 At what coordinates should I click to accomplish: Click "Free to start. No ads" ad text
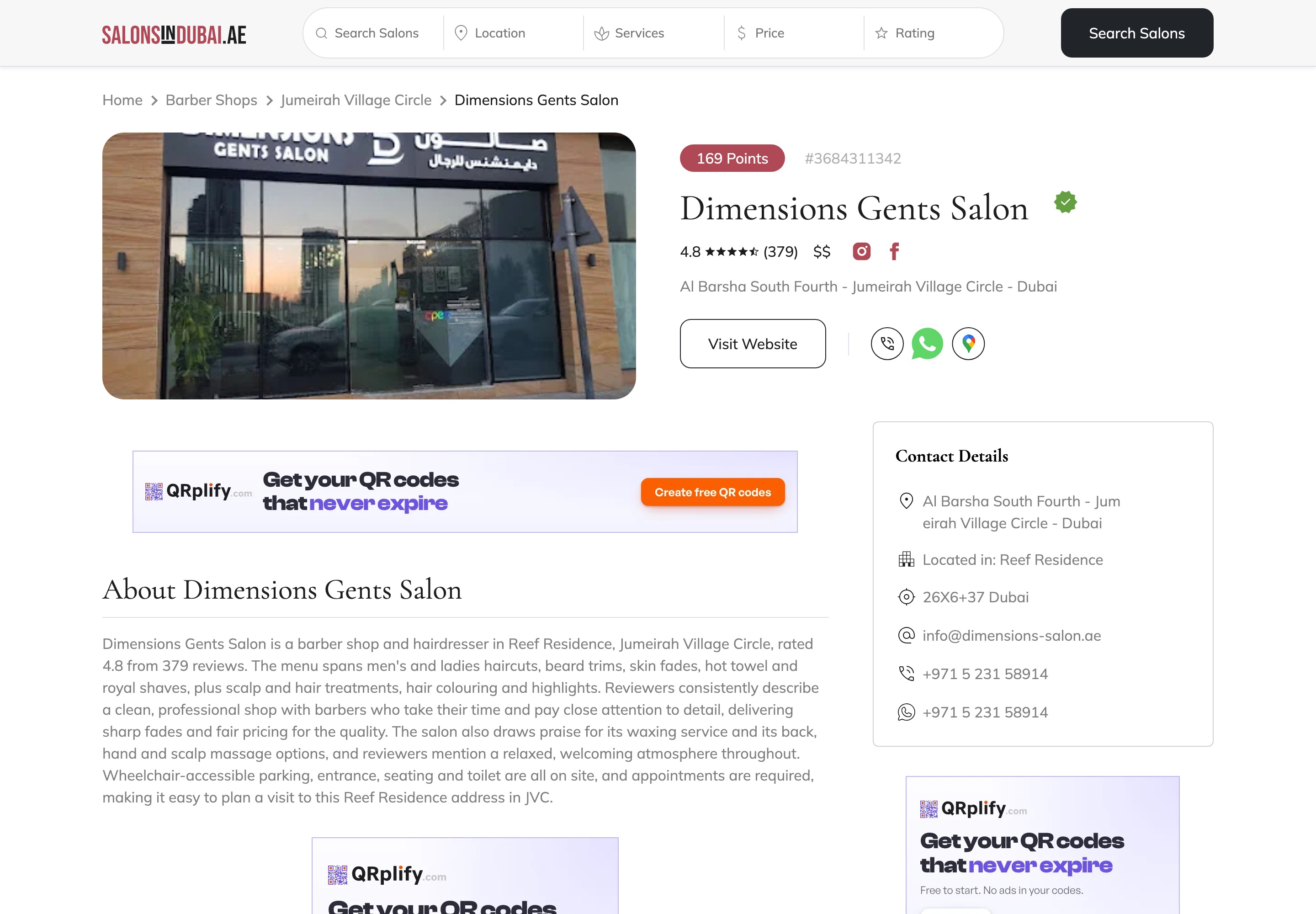click(1002, 890)
